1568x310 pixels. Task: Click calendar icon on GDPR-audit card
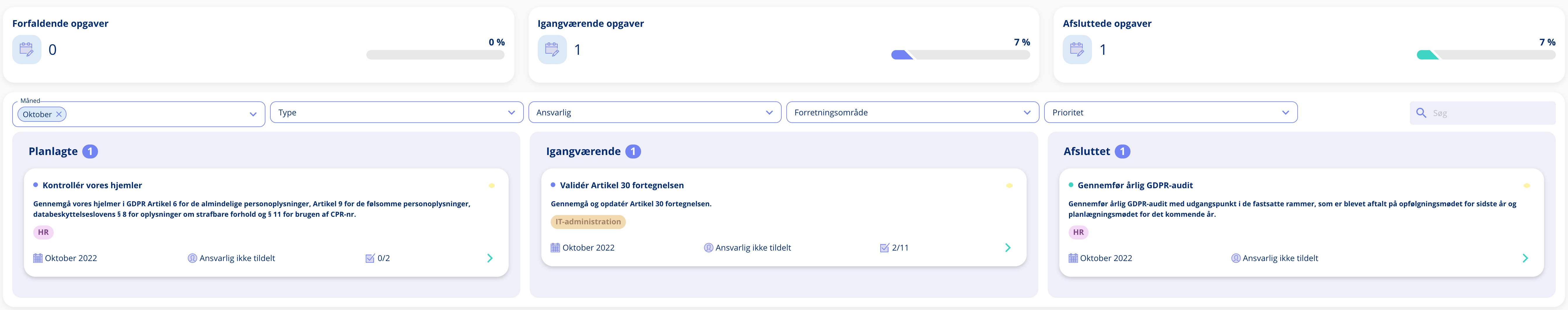point(1073,258)
